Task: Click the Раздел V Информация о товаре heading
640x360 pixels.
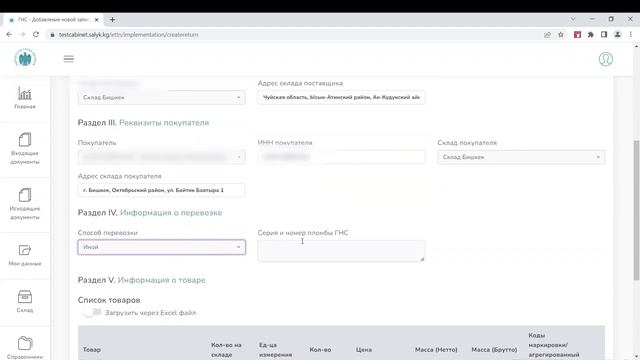Action: 142,280
